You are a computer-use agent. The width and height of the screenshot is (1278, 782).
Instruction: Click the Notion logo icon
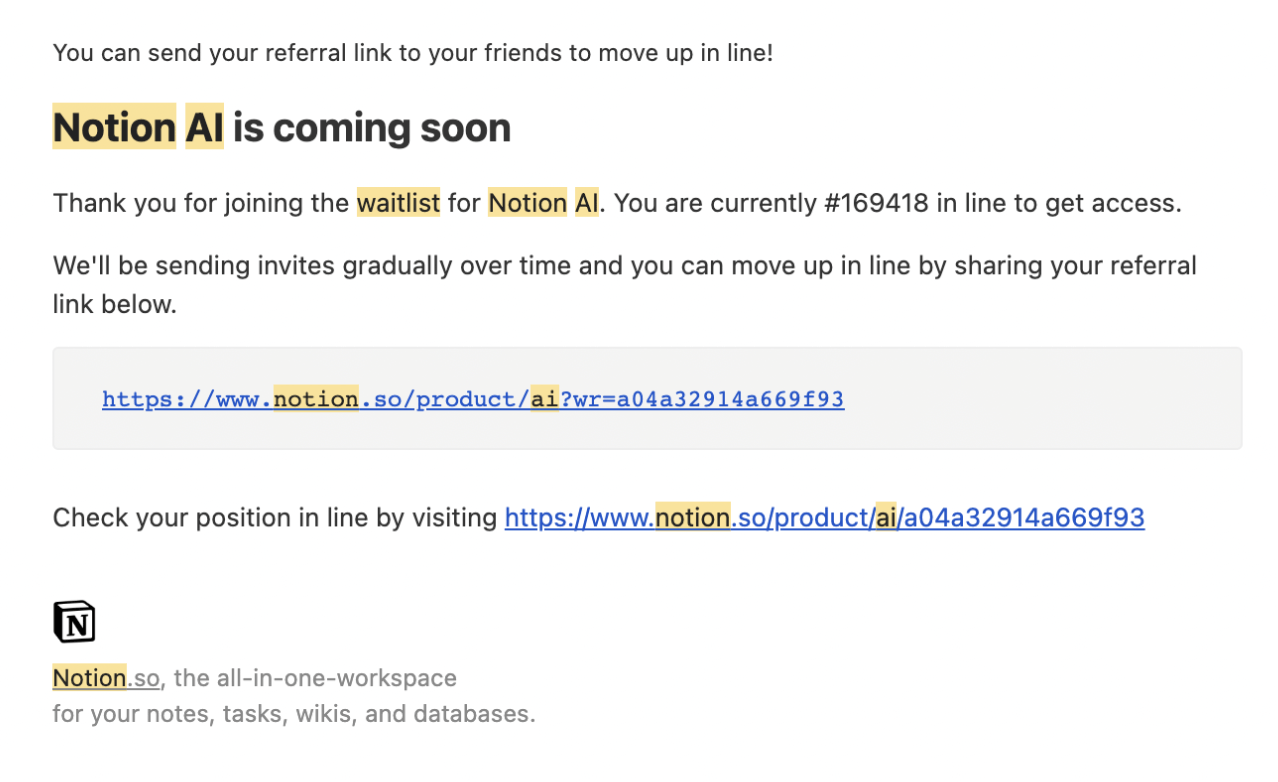[74, 621]
